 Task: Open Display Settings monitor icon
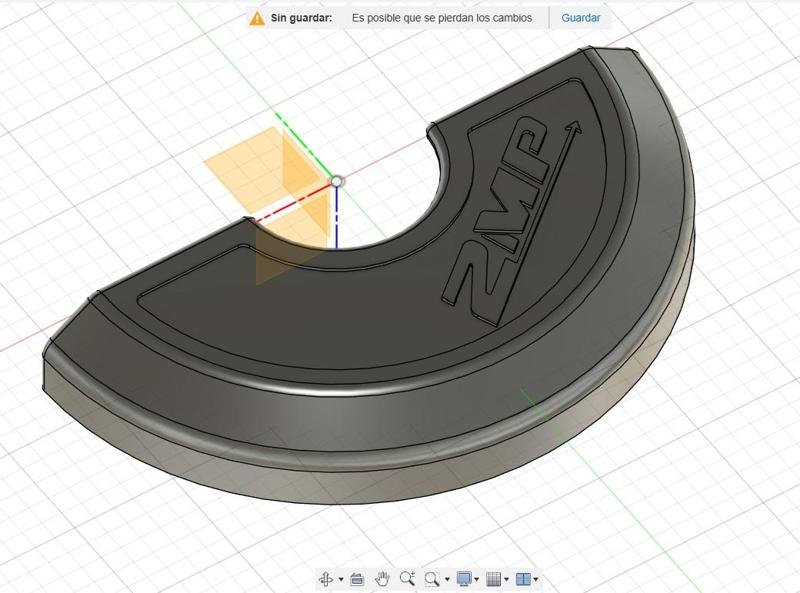tap(464, 579)
